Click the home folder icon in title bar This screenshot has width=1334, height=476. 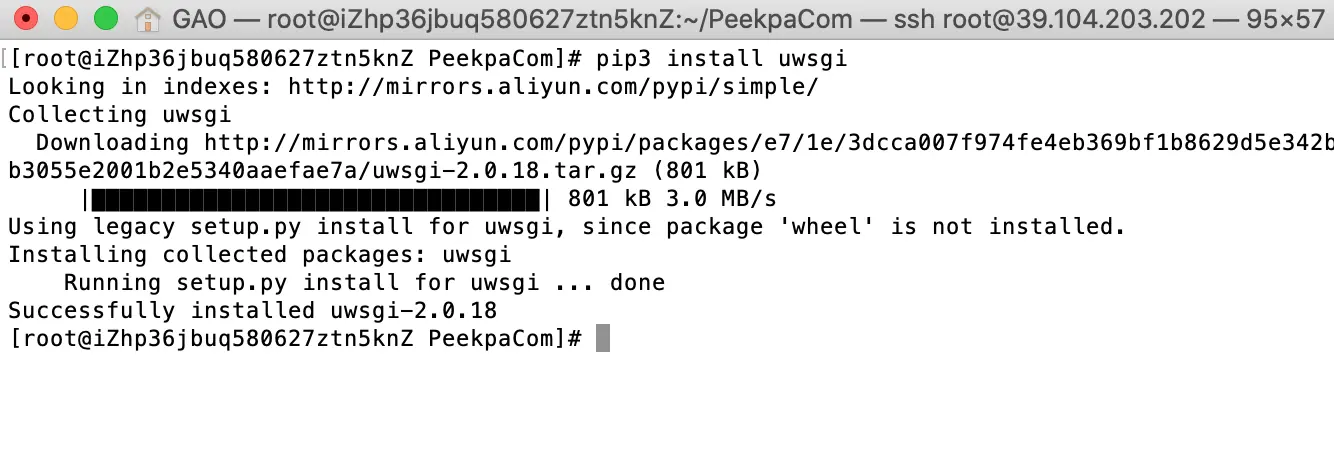tap(148, 18)
